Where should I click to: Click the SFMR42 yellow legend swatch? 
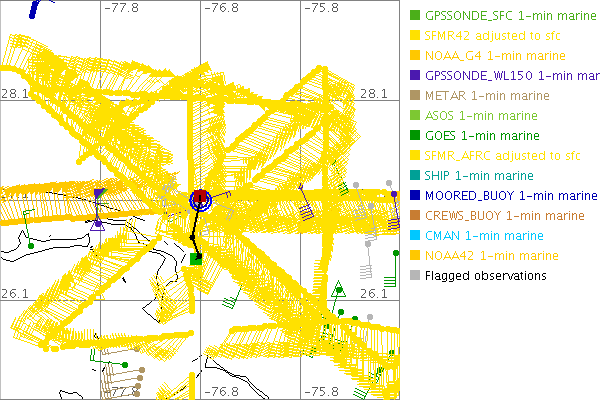(415, 36)
